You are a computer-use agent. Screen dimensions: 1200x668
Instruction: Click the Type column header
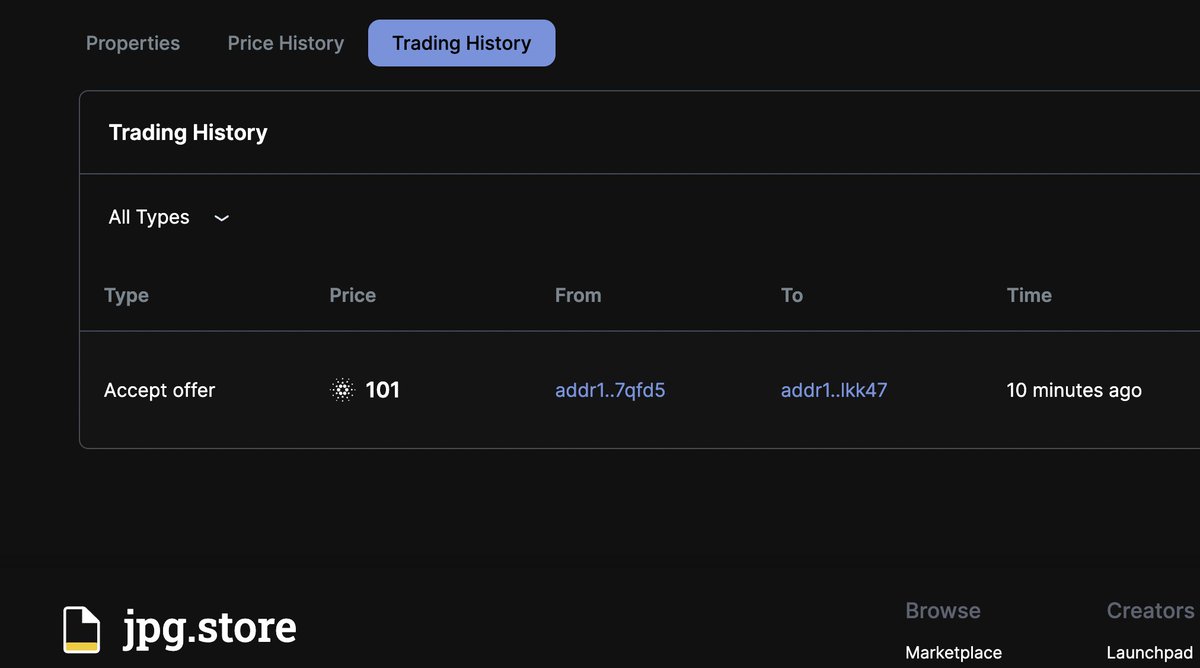tap(126, 295)
